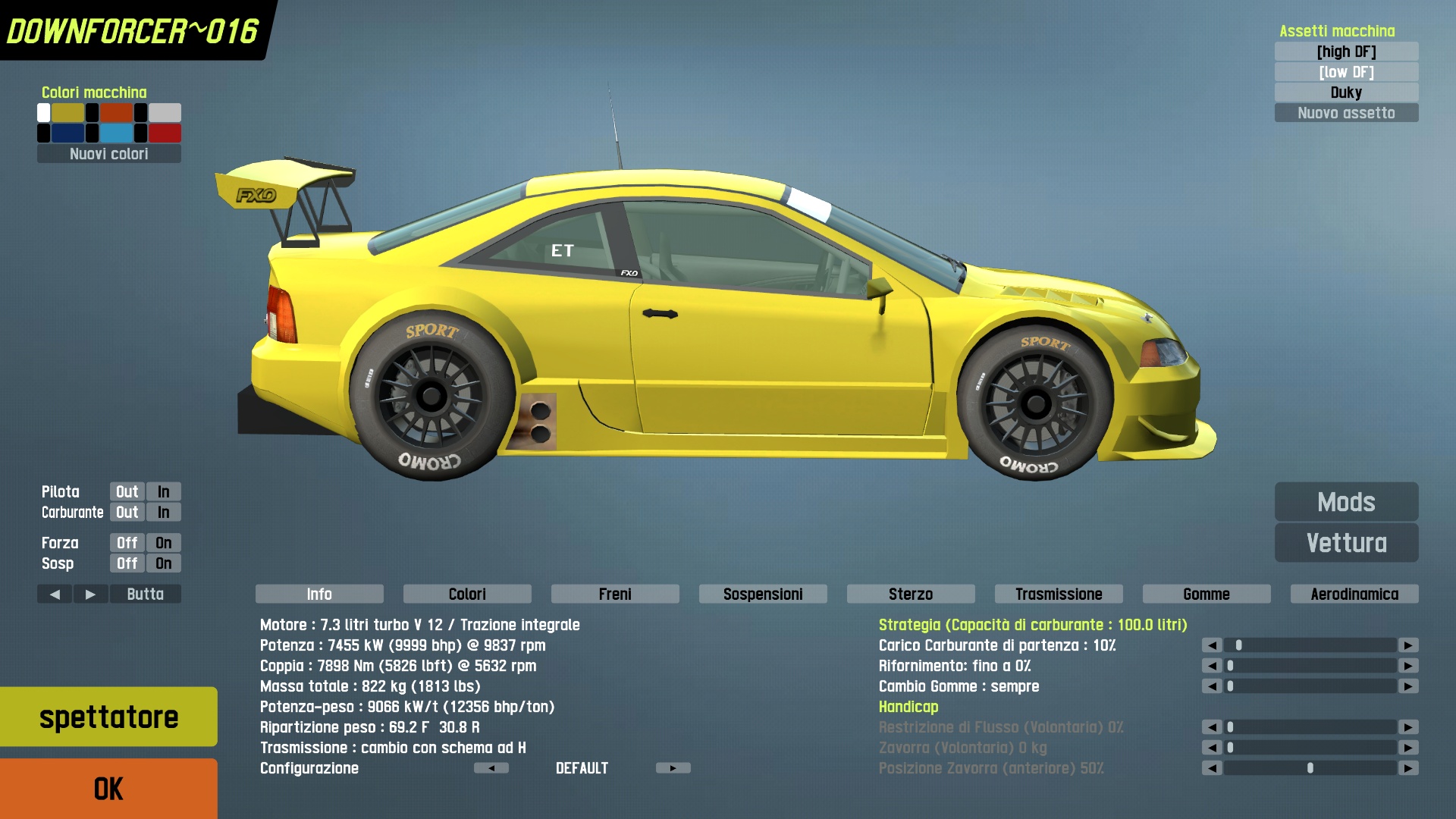Increase Cambio Gomme setting with right arrow
The width and height of the screenshot is (1456, 819).
pyautogui.click(x=1408, y=686)
